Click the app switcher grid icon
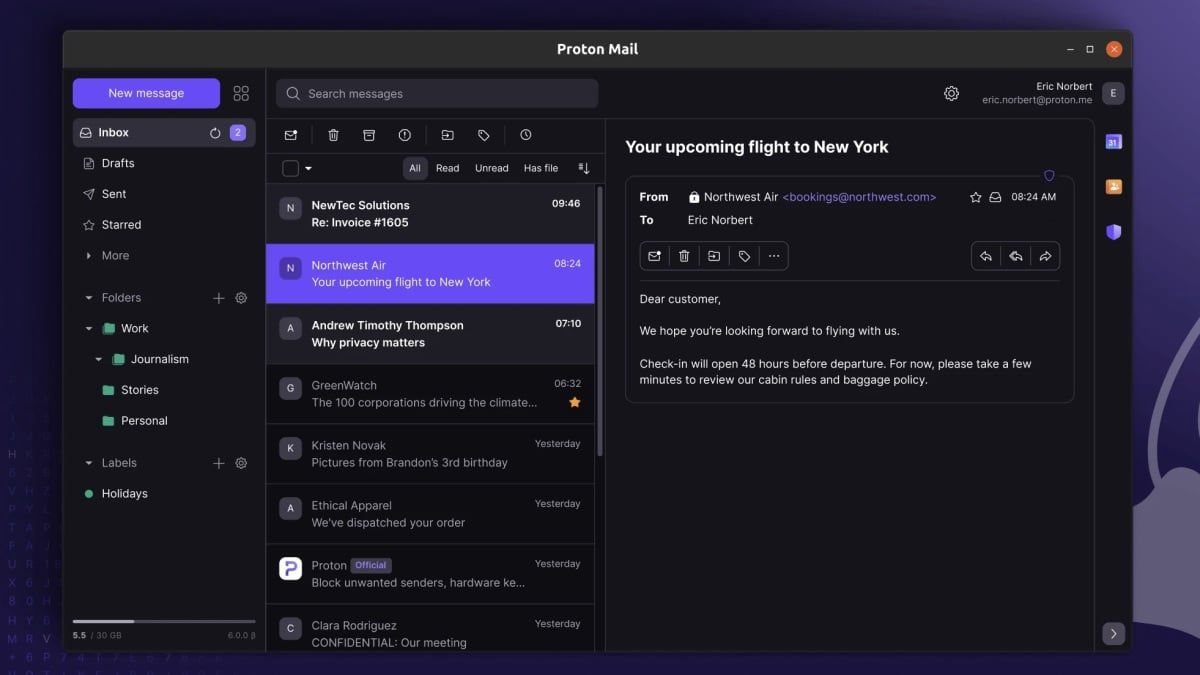Screen dimensions: 1200x675 [x=241, y=93]
